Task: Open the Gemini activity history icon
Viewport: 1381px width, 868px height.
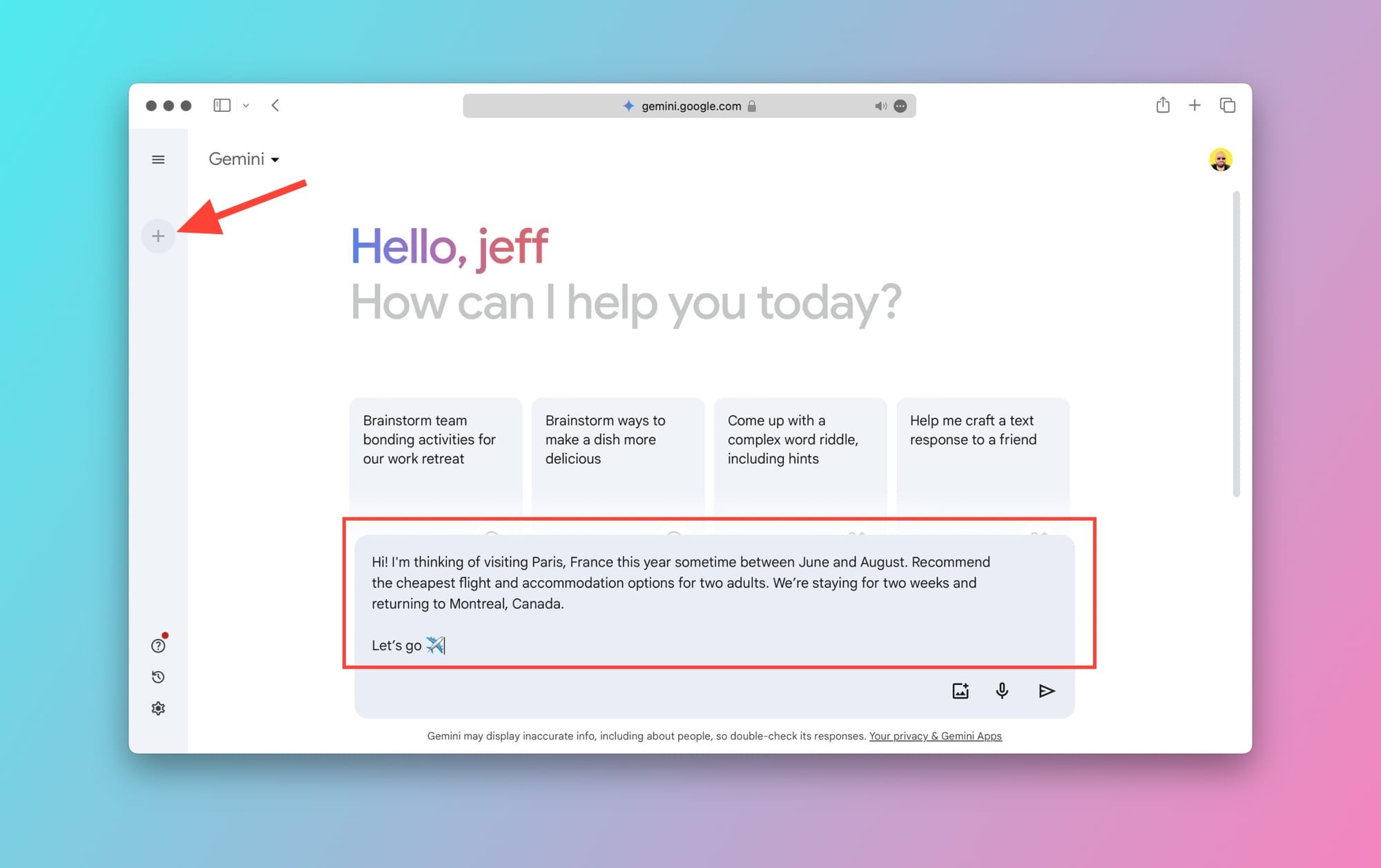Action: tap(157, 677)
